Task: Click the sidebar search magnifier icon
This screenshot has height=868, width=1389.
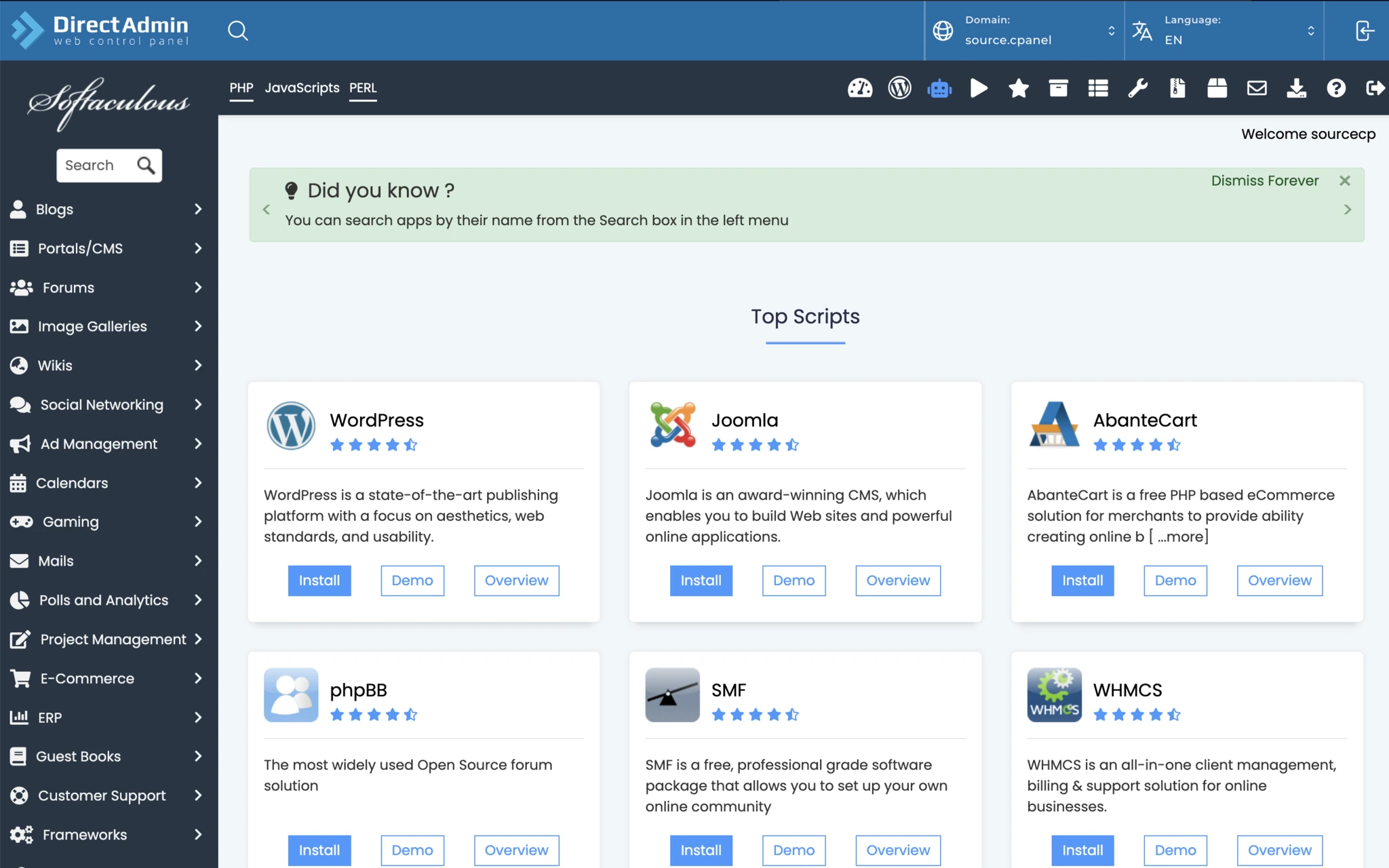Action: pyautogui.click(x=146, y=165)
